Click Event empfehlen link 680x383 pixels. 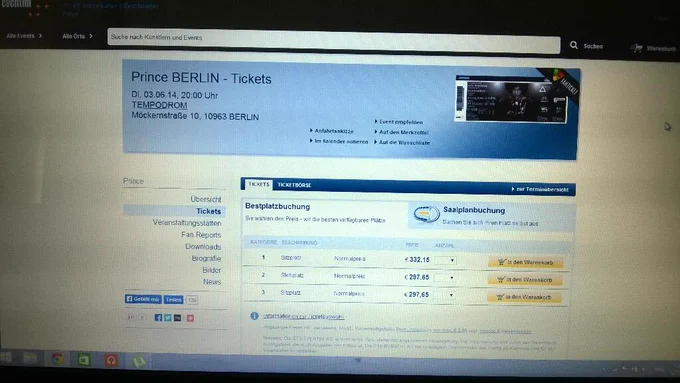tap(401, 122)
